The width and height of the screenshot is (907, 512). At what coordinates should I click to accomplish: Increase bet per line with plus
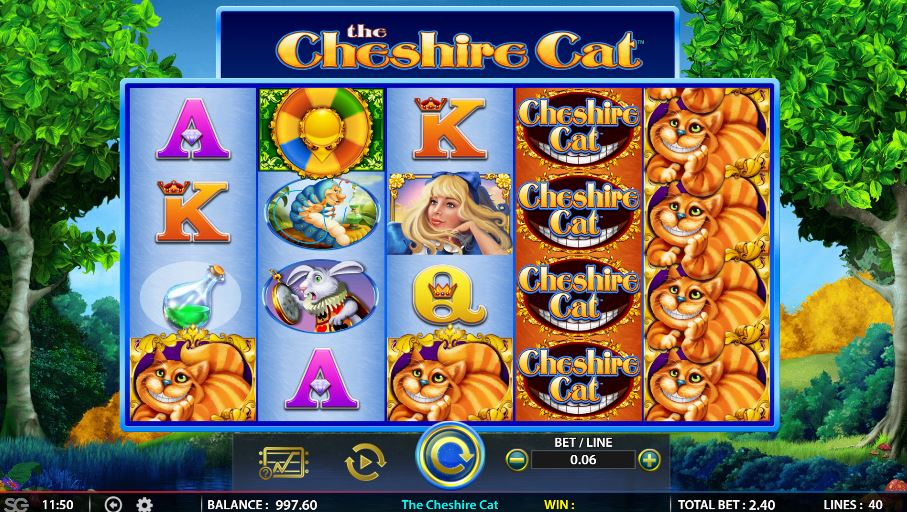pyautogui.click(x=650, y=460)
